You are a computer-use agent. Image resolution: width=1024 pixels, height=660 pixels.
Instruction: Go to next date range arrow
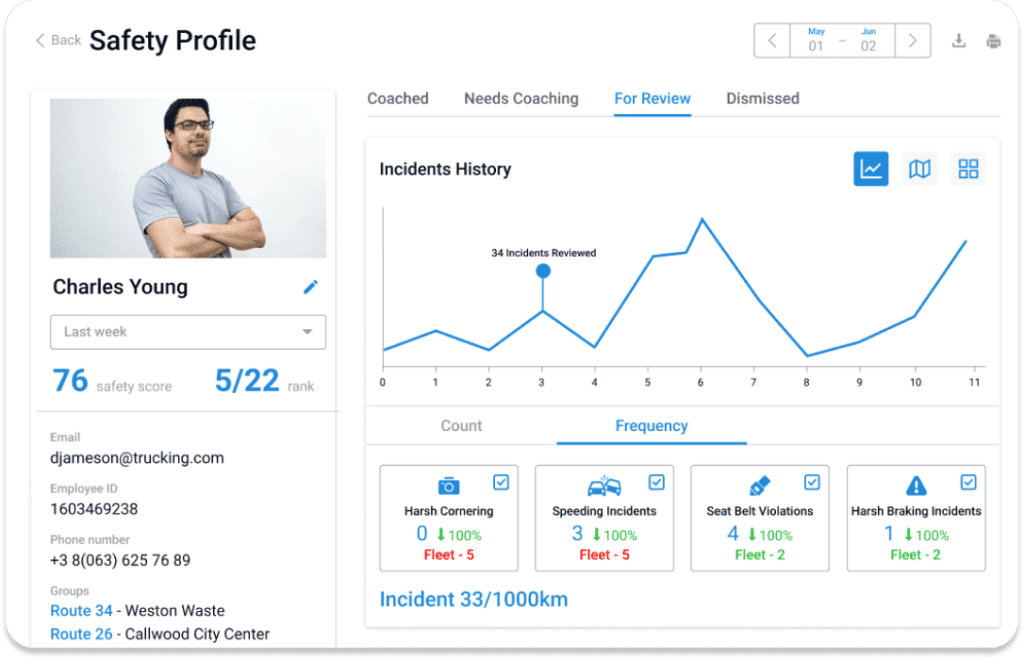coord(912,40)
